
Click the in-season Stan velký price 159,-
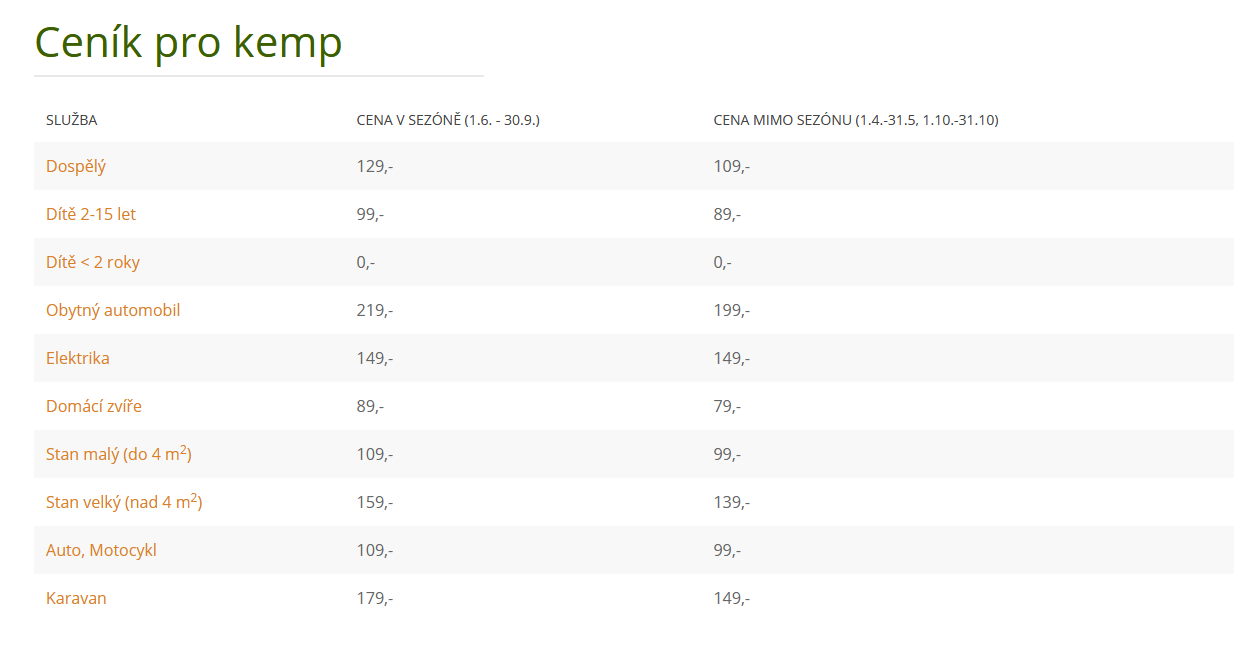pyautogui.click(x=375, y=502)
